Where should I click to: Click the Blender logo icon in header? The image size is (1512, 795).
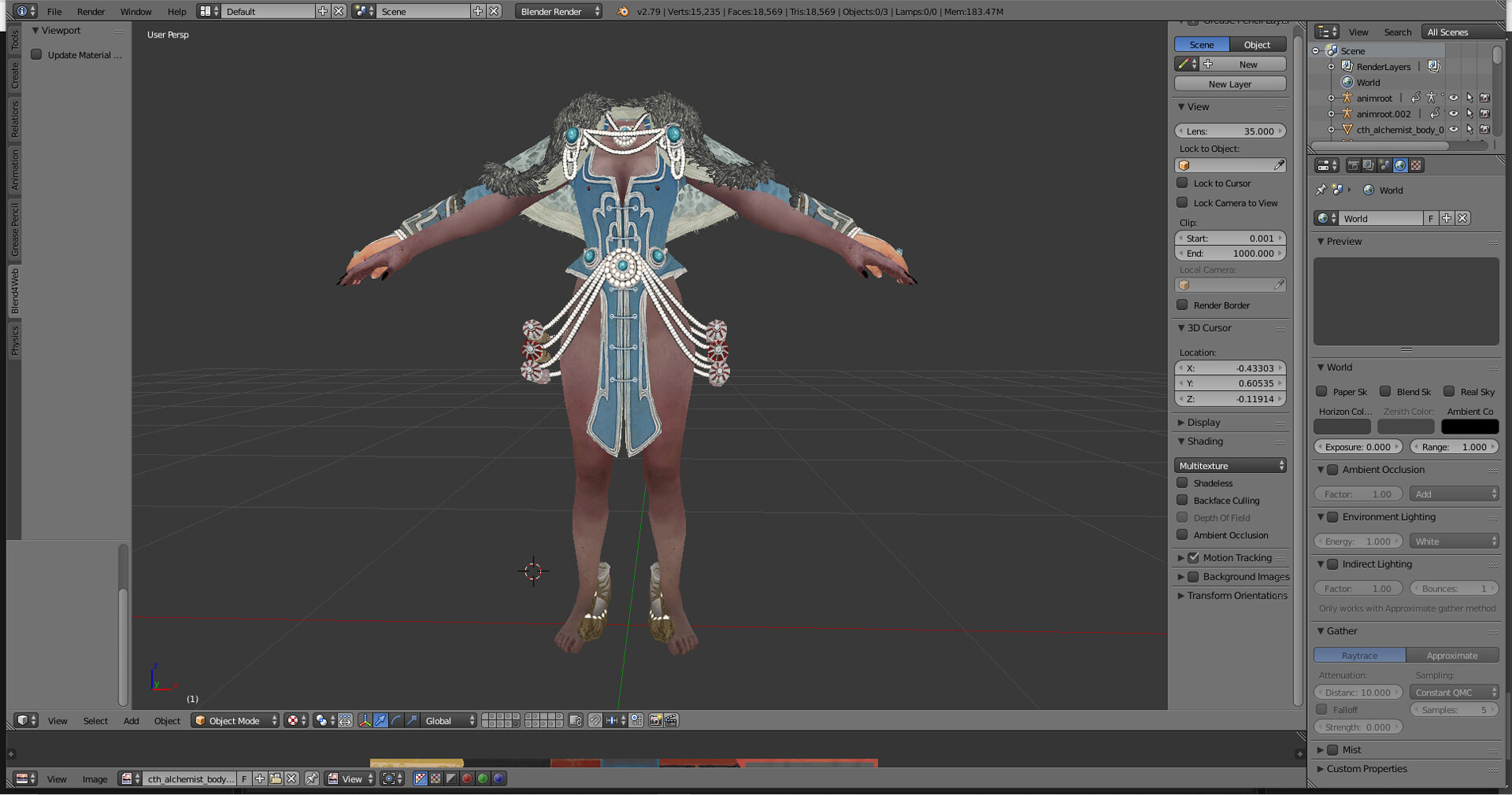tap(623, 11)
